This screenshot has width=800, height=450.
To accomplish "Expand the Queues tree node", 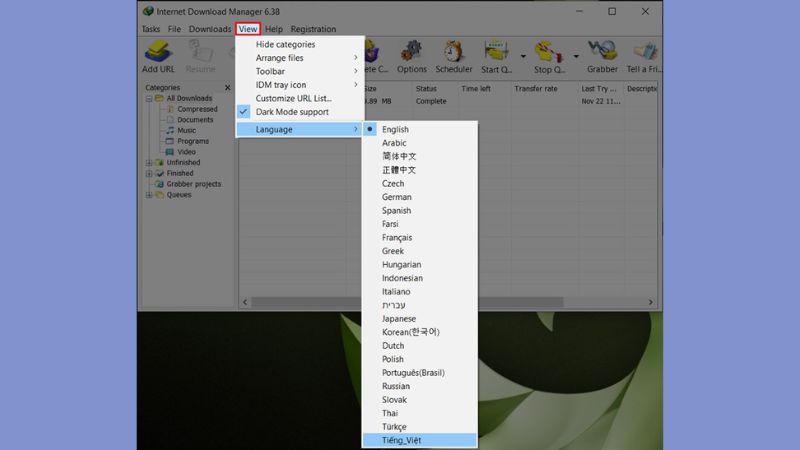I will 149,195.
